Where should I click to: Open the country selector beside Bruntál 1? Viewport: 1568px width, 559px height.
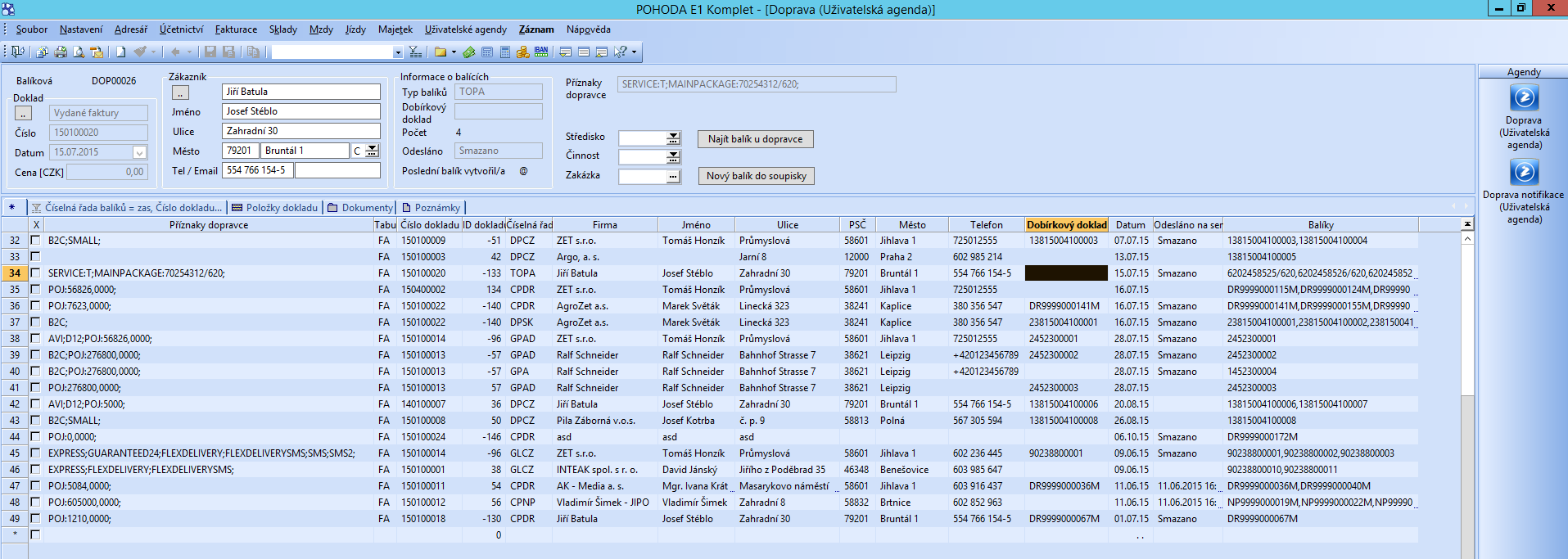[x=372, y=151]
